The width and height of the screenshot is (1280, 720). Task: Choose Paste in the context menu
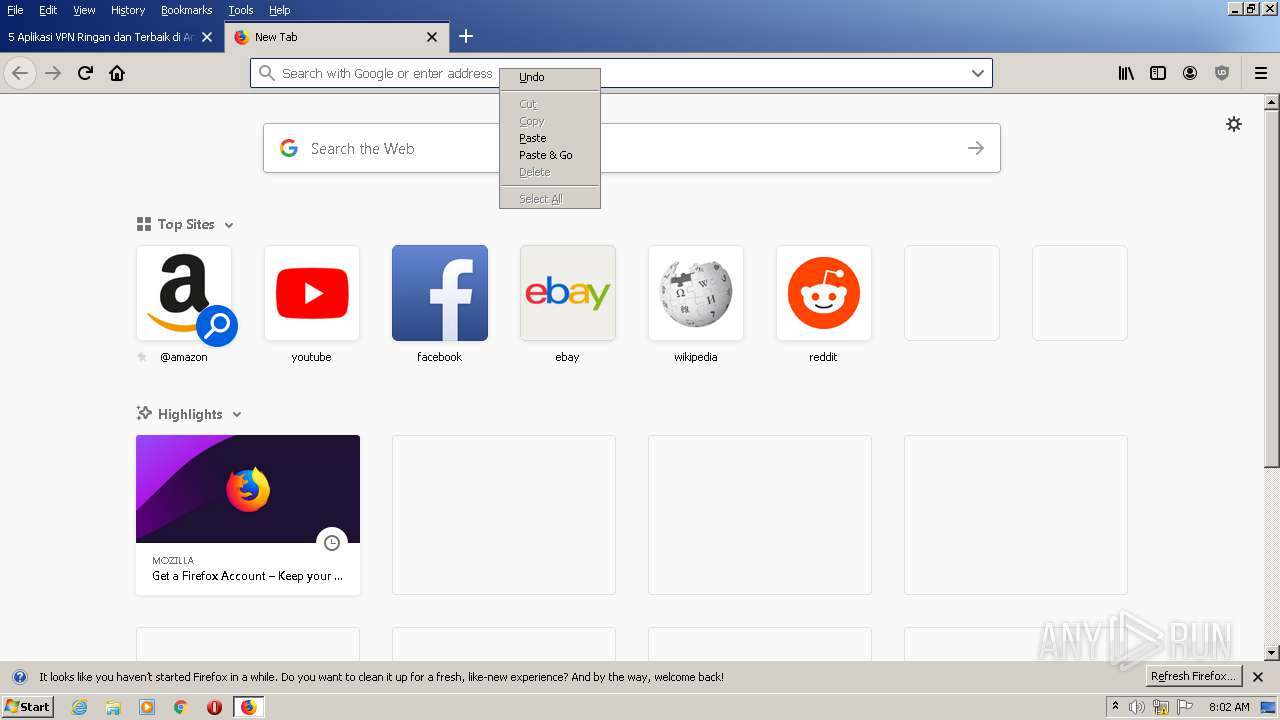[x=550, y=138]
